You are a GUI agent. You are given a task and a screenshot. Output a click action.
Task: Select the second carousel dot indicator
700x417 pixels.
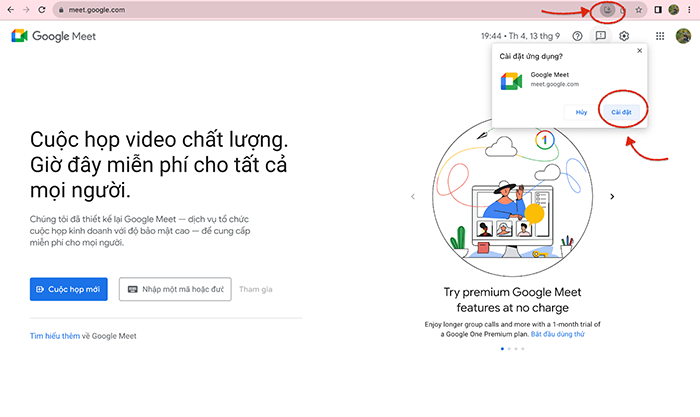point(509,349)
